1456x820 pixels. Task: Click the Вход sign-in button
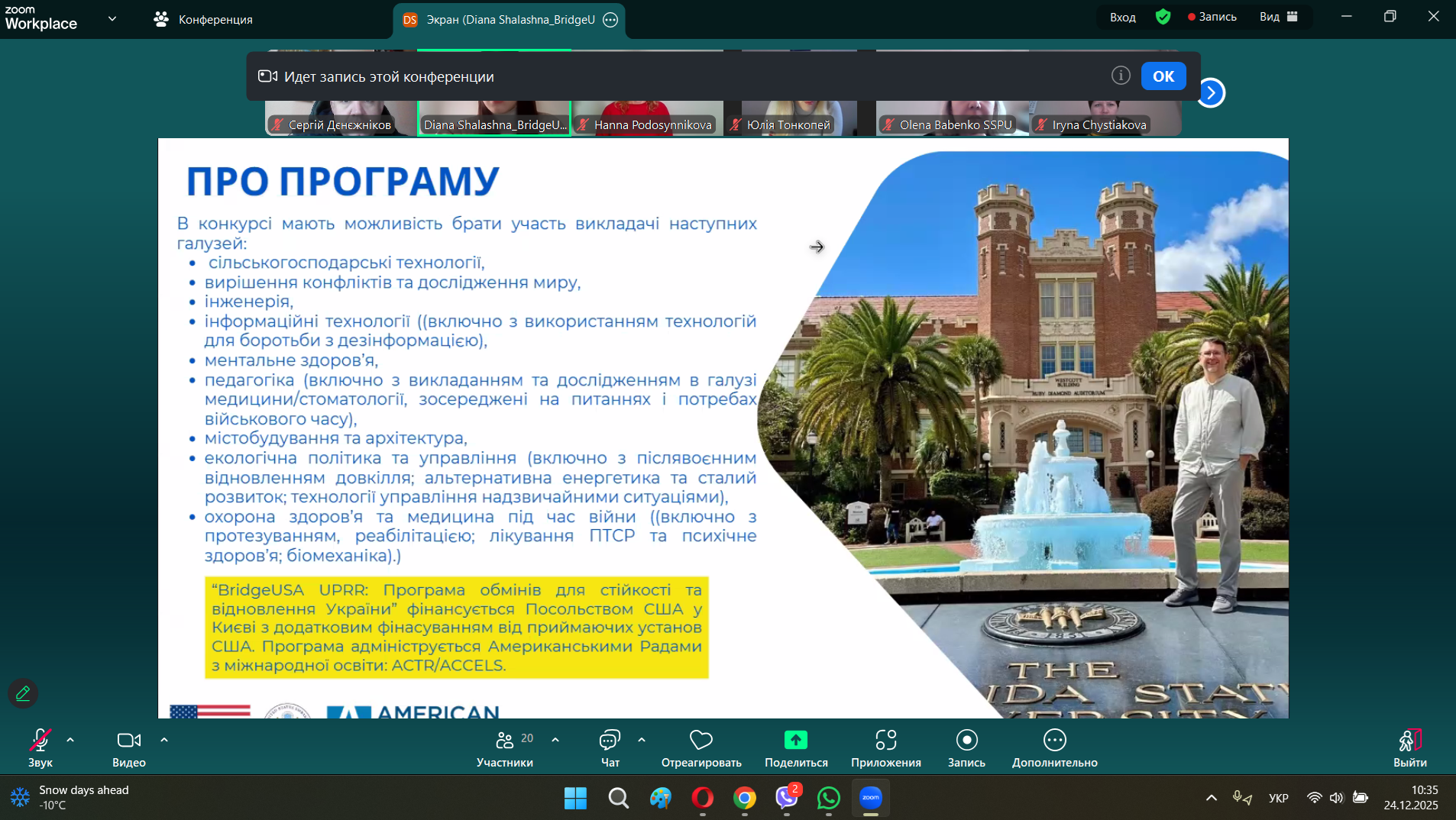point(1122,17)
